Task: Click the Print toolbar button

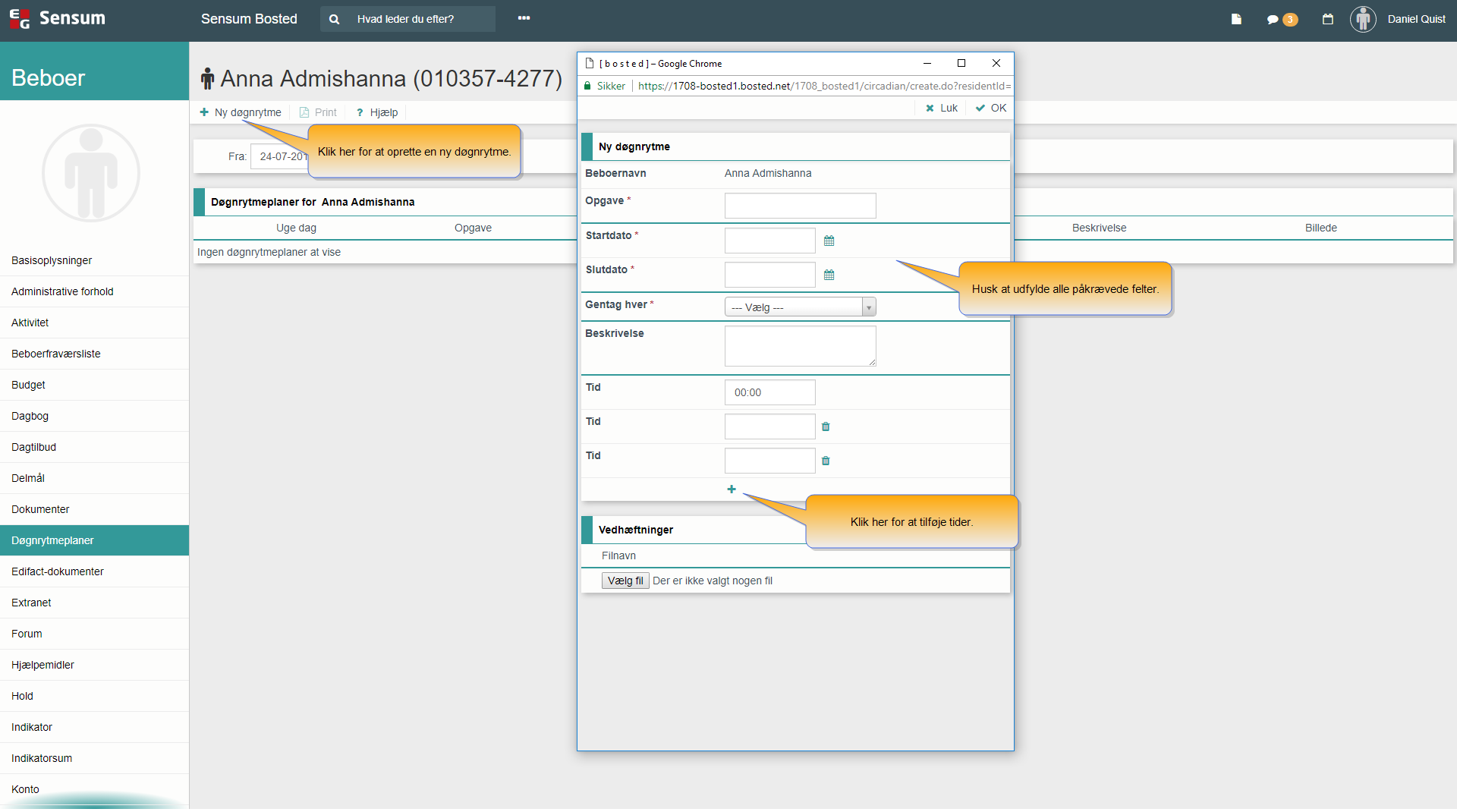Action: click(x=318, y=112)
